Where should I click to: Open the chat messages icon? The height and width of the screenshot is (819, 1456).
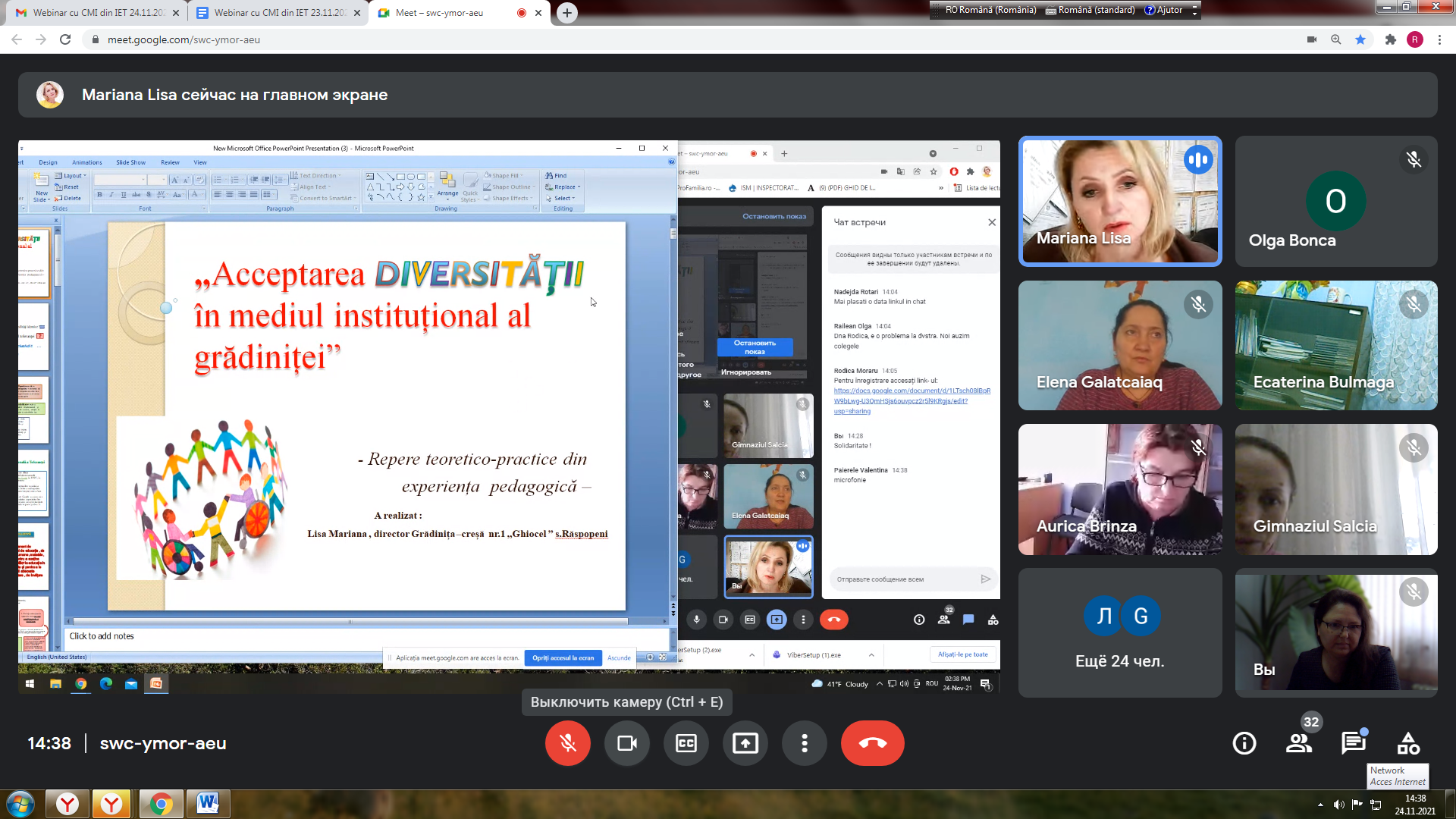1354,743
